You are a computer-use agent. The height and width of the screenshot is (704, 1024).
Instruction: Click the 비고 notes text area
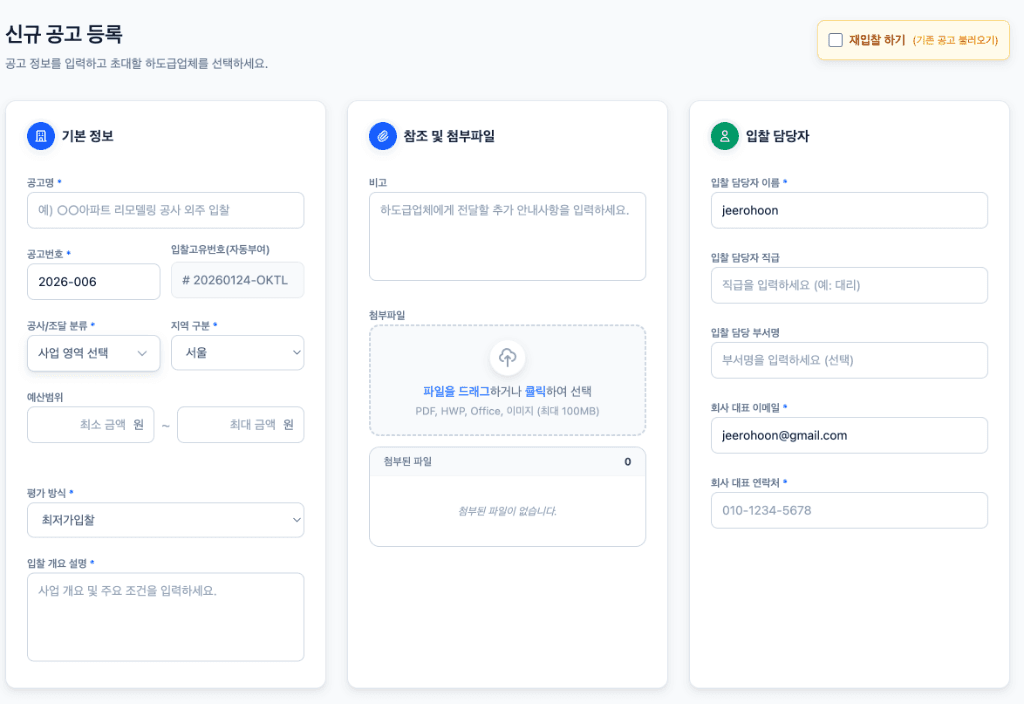tap(507, 236)
